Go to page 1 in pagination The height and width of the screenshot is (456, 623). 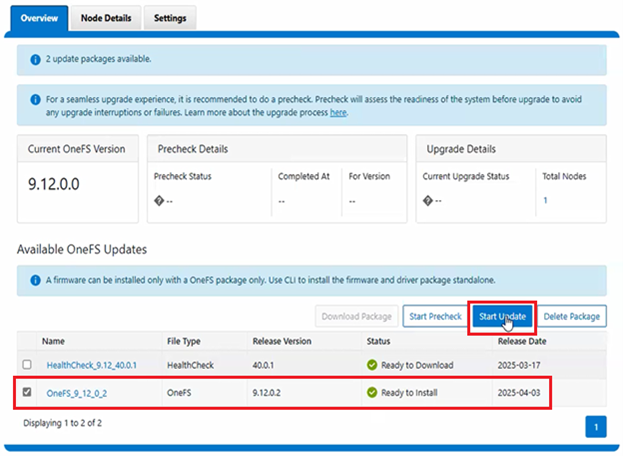pyautogui.click(x=596, y=427)
